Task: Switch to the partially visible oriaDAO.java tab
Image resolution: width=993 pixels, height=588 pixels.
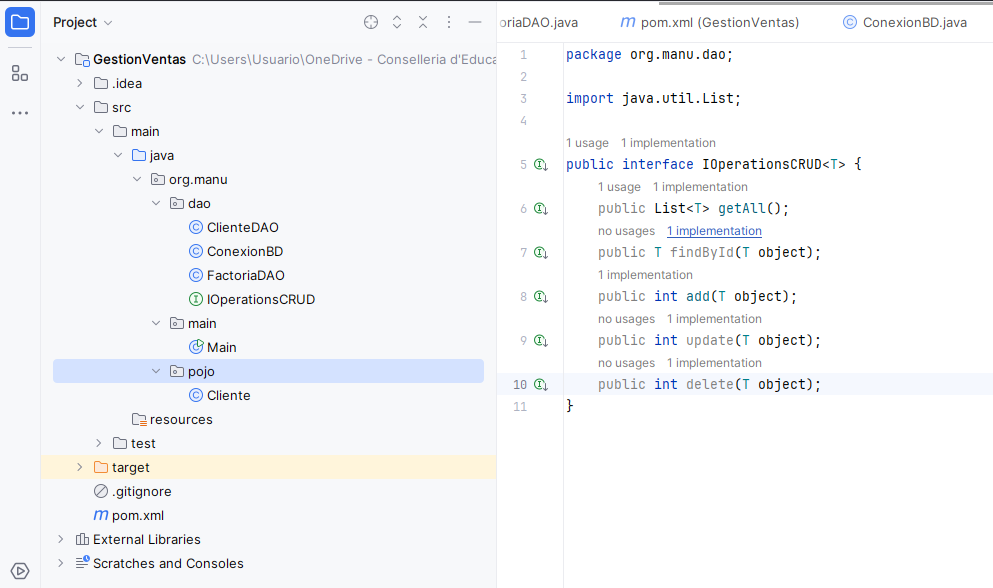Action: coord(538,23)
